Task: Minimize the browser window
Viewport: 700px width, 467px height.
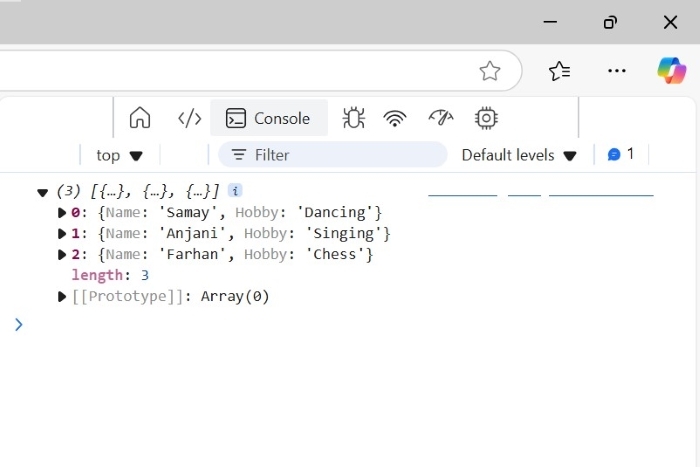Action: pos(550,22)
